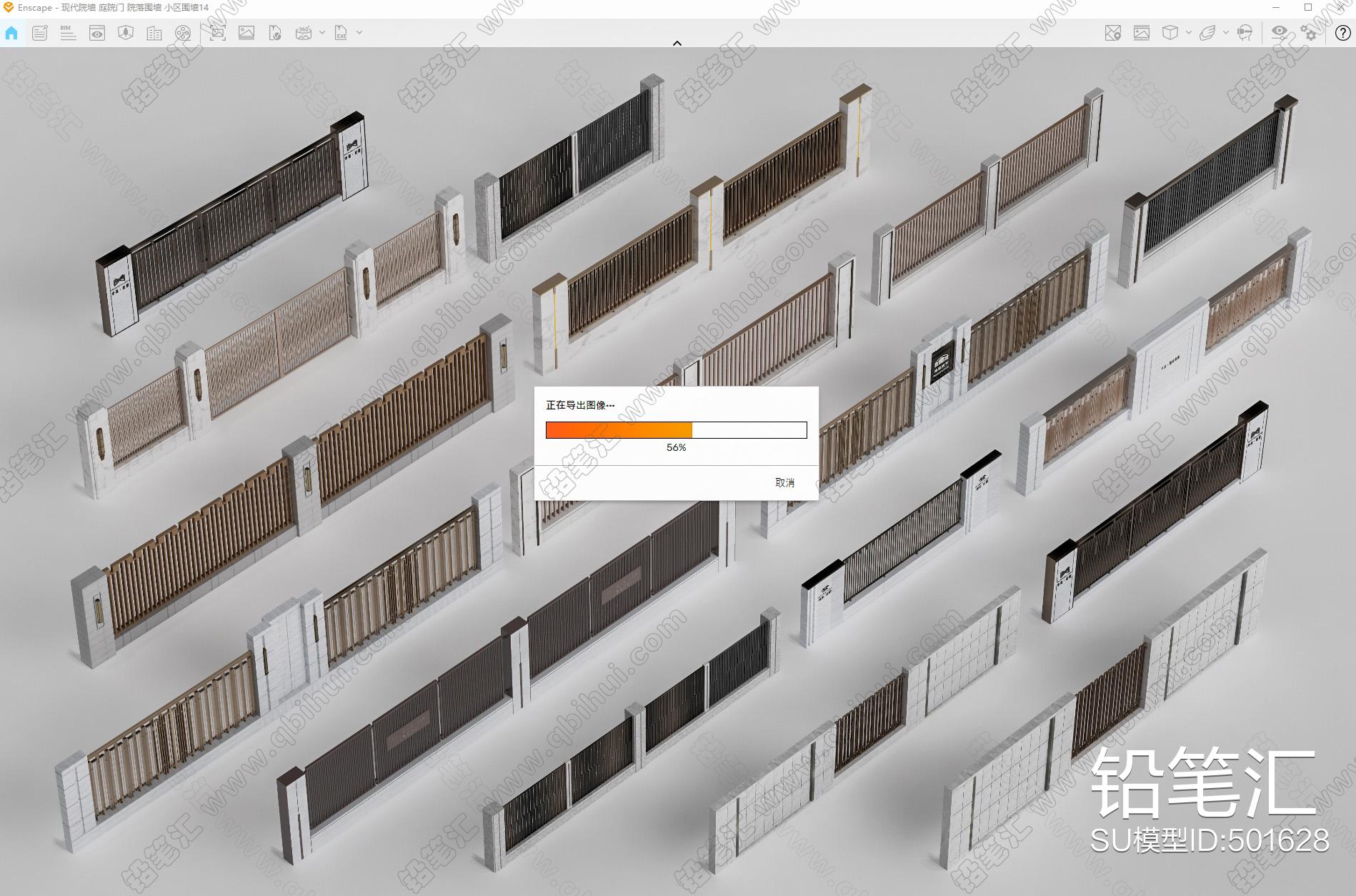The height and width of the screenshot is (896, 1356).
Task: Open the Video Editor reel icon
Action: click(x=183, y=33)
